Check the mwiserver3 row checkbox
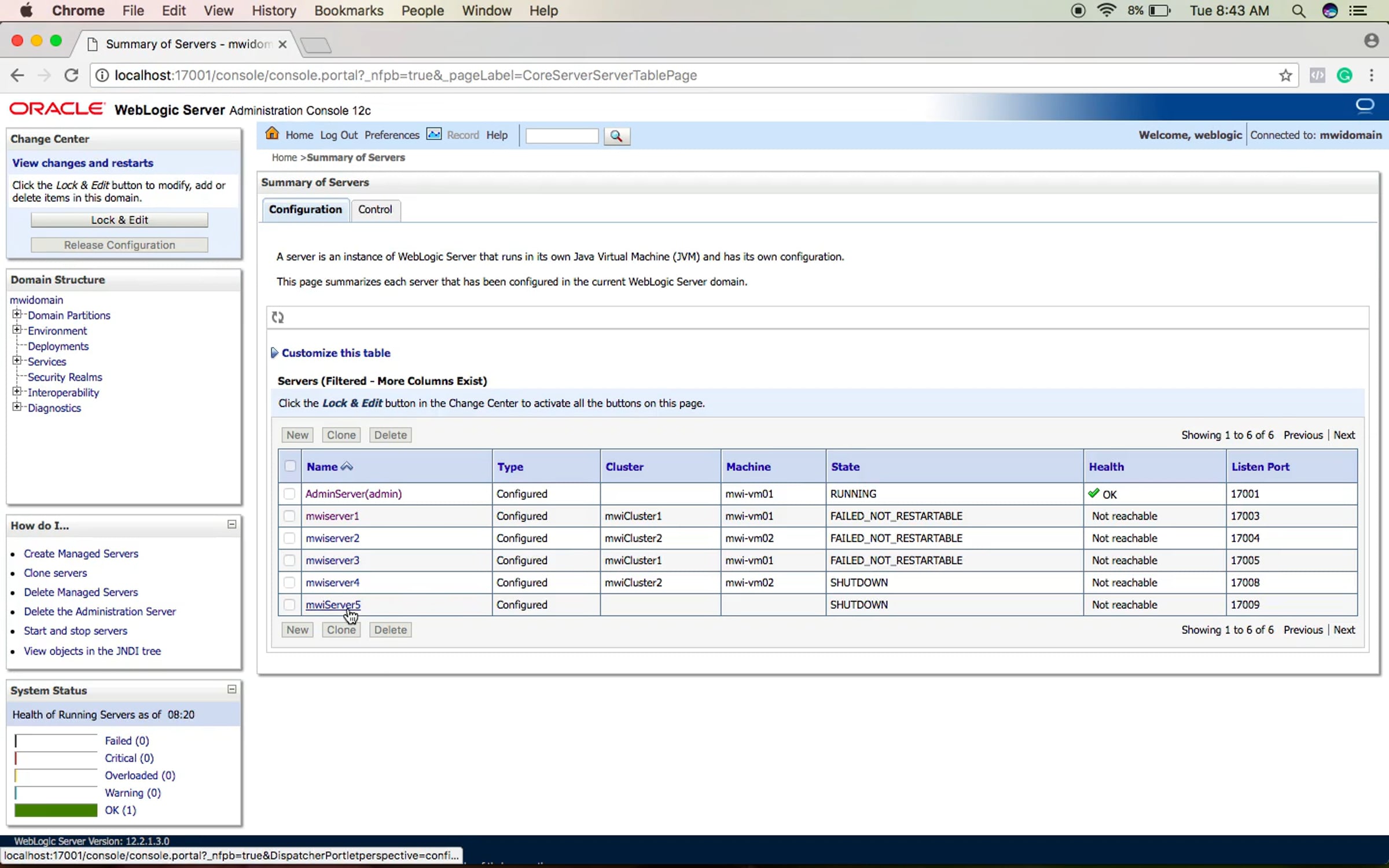 click(x=289, y=560)
